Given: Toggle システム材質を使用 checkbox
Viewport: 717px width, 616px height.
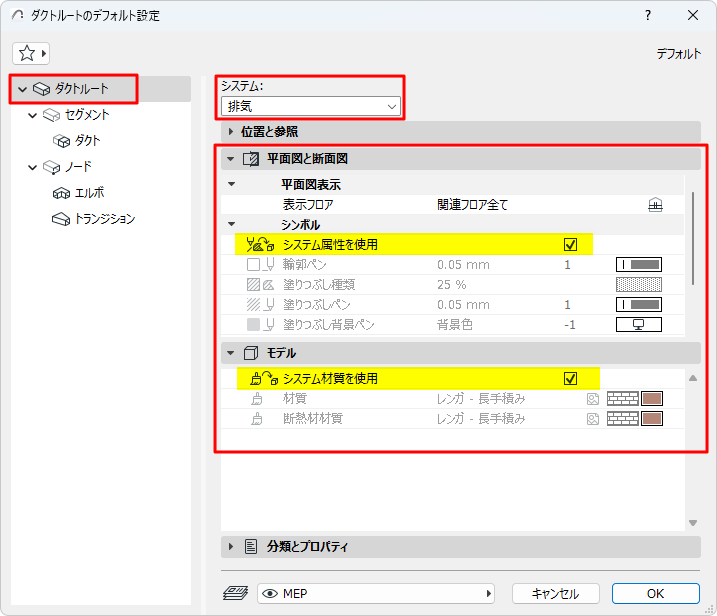Looking at the screenshot, I should [x=570, y=379].
